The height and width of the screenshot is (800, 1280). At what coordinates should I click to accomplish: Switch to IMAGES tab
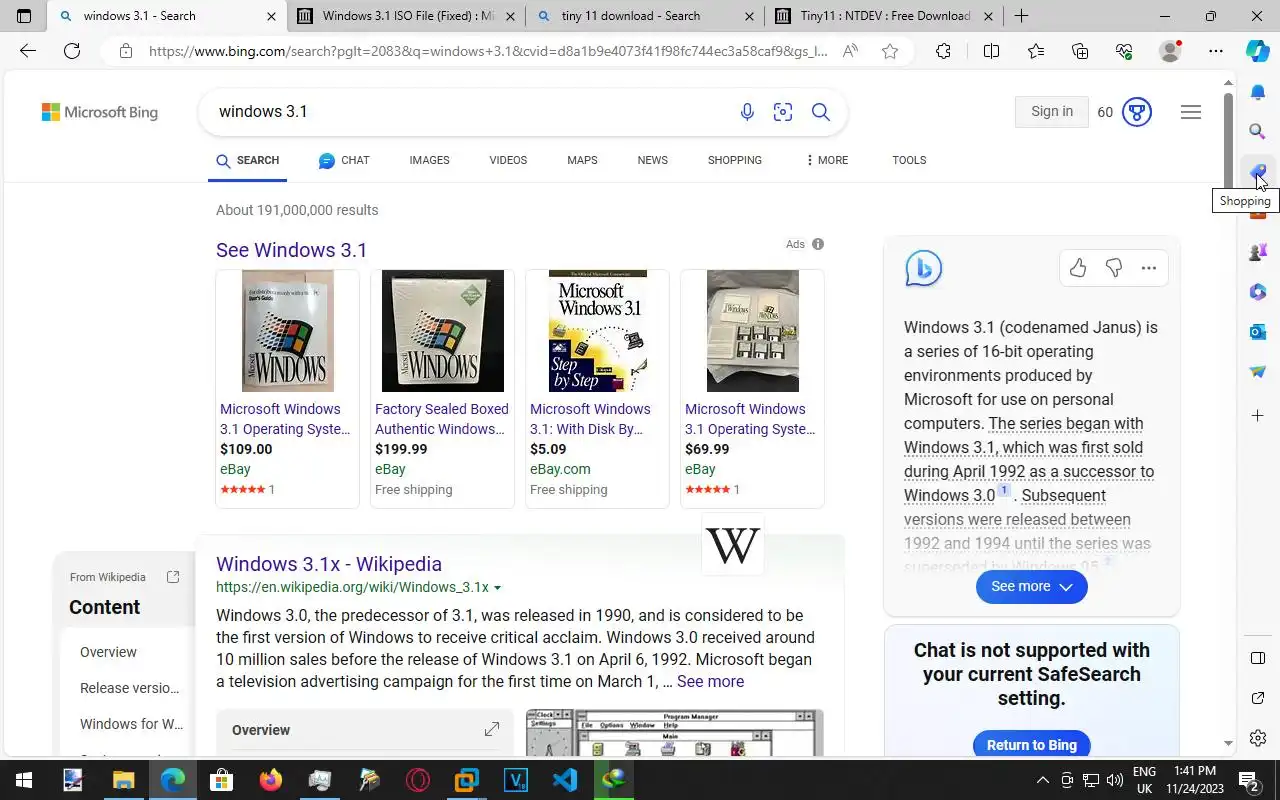[x=429, y=160]
